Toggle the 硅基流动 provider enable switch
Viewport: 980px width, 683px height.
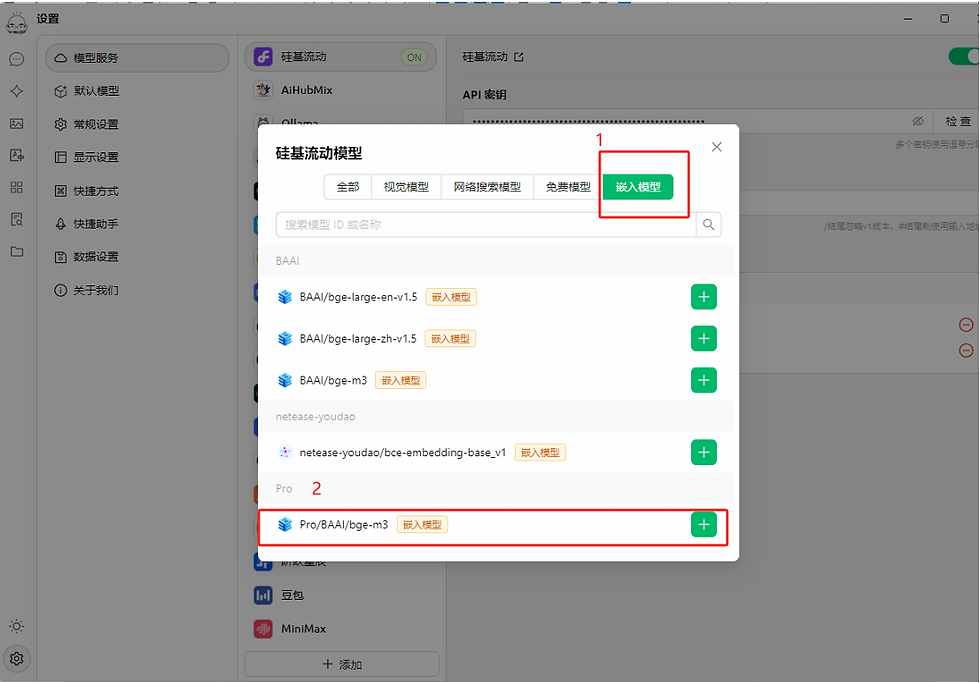964,57
